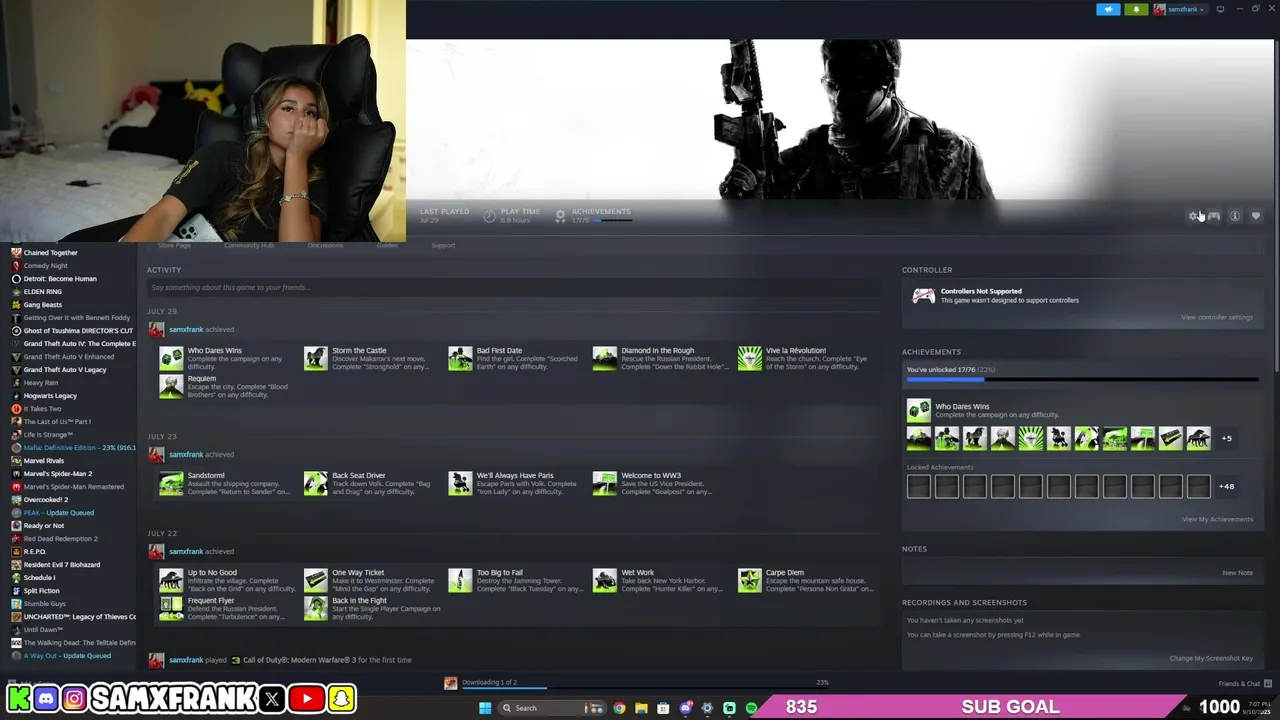Screen dimensions: 1280x720
Task: Click the Storm the Castle achievement icon
Action: point(316,358)
